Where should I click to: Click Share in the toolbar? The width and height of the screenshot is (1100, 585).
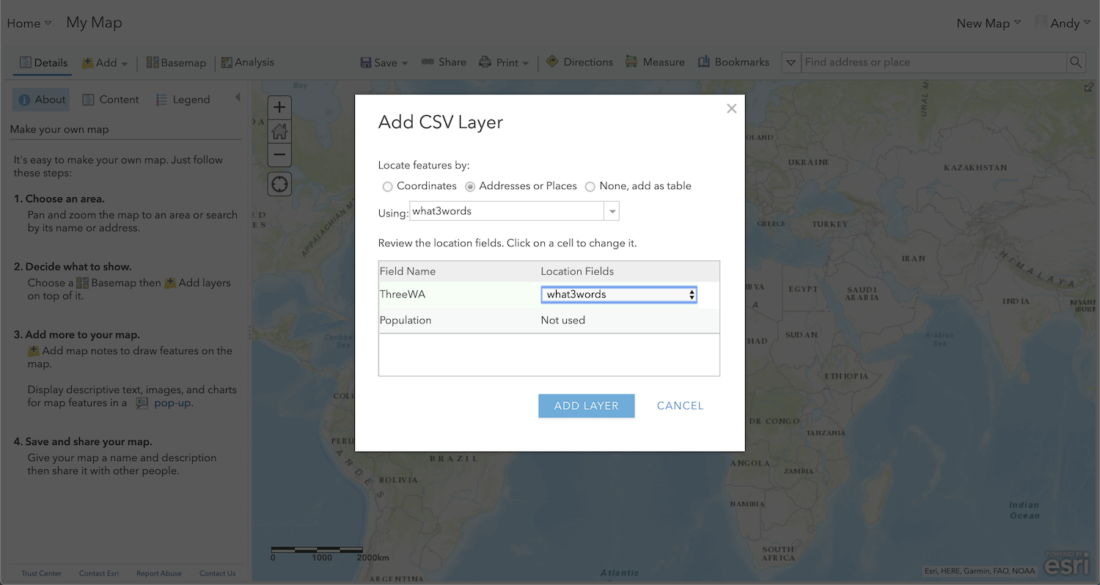point(443,62)
